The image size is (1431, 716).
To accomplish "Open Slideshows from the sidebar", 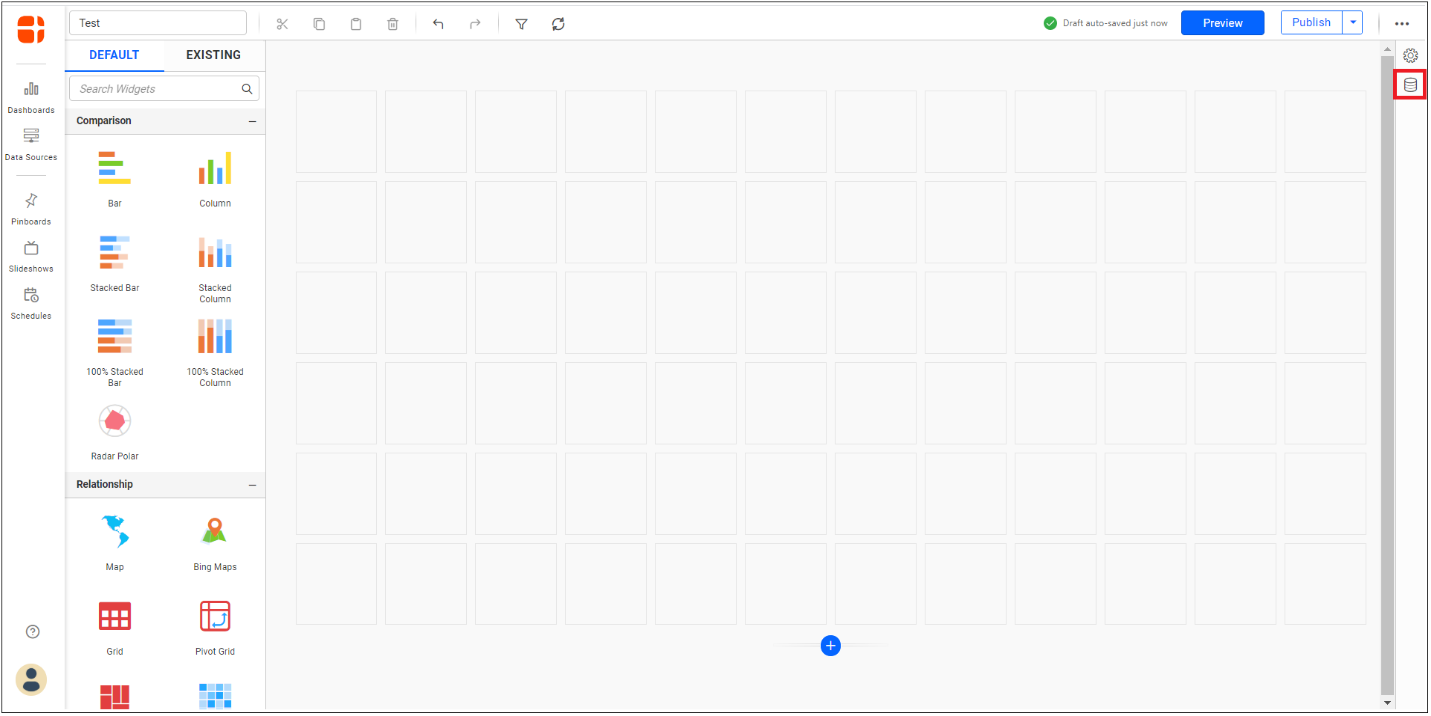I will click(x=31, y=256).
